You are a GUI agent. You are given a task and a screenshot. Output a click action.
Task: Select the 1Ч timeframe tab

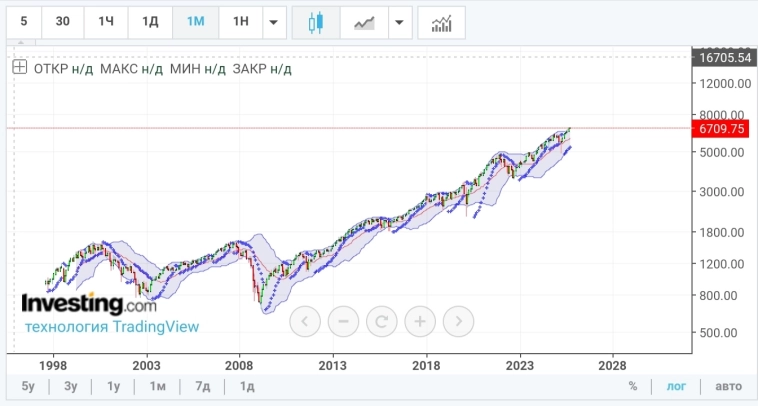(x=106, y=22)
